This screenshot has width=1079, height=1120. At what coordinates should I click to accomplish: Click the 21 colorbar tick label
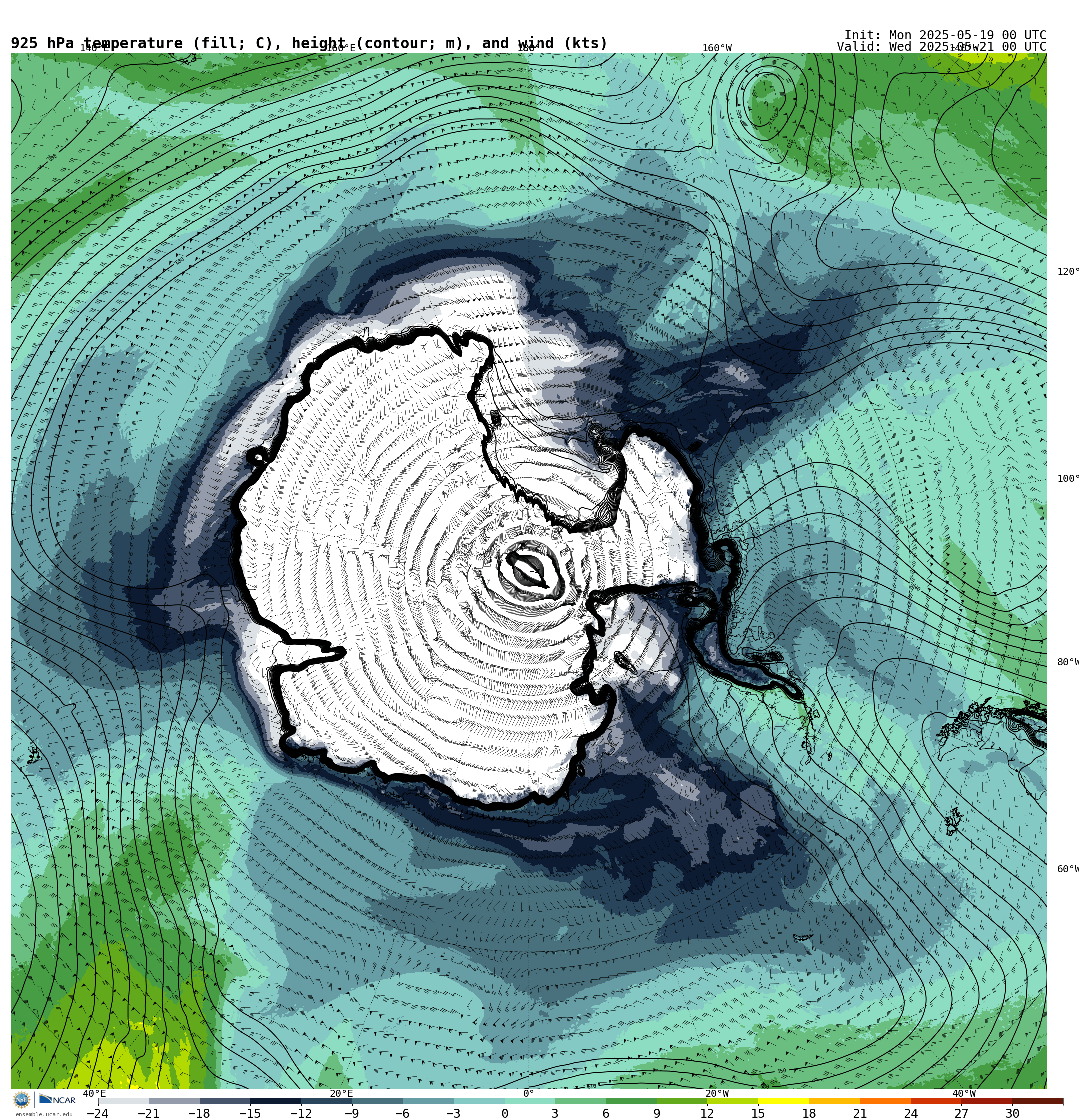click(859, 1113)
